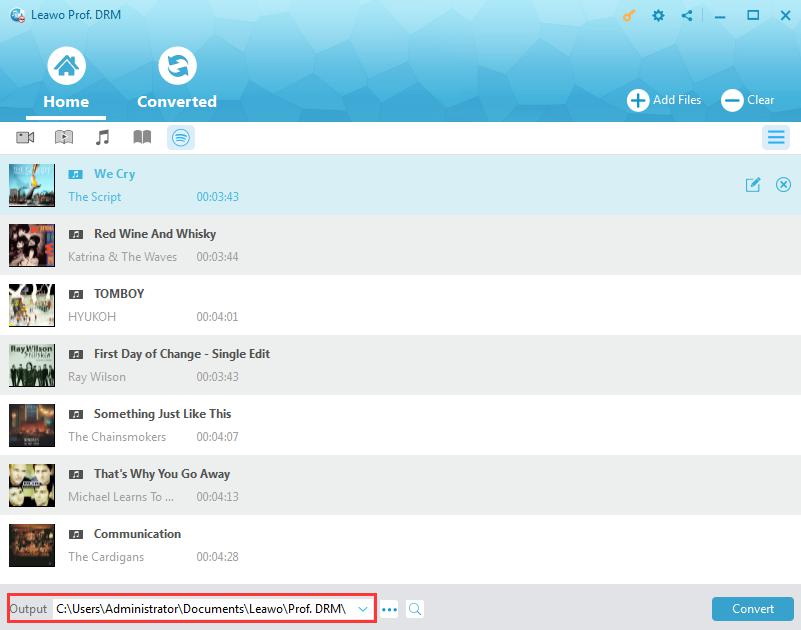Click Katrina & The Waves artist name
The width and height of the screenshot is (801, 630).
pos(123,256)
